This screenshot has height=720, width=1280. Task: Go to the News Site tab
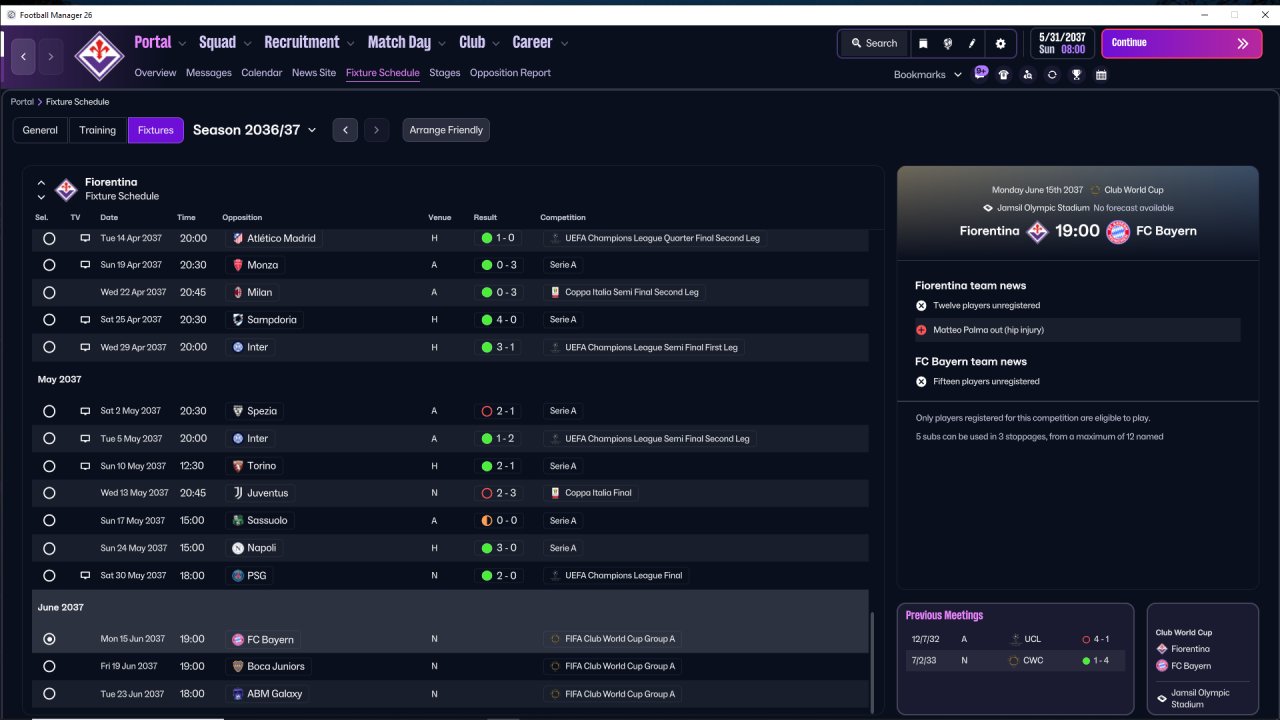(x=314, y=73)
